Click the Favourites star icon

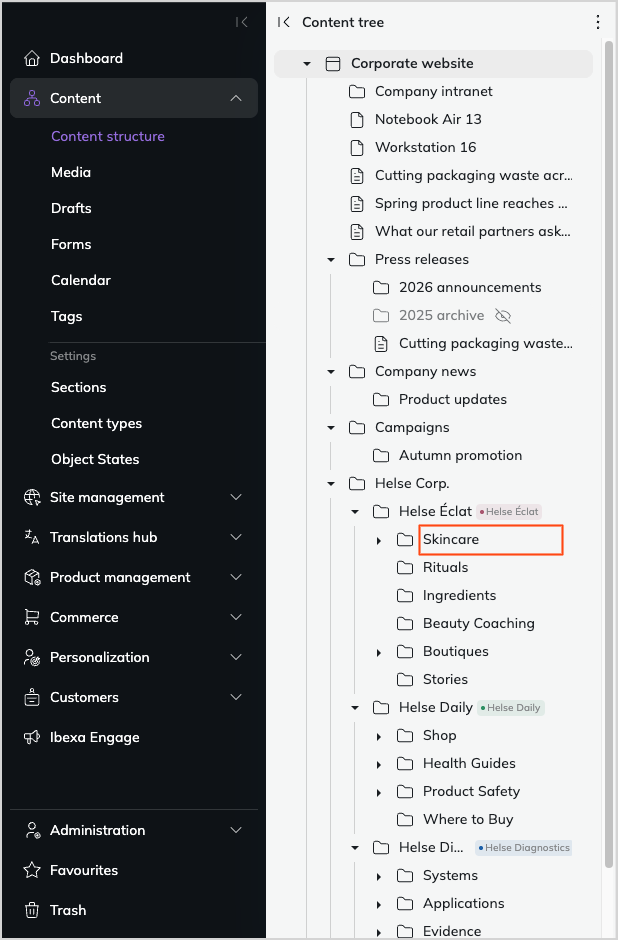(x=32, y=870)
